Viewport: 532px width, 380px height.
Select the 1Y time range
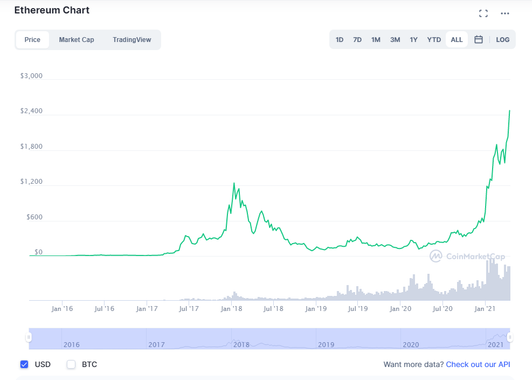coord(414,40)
